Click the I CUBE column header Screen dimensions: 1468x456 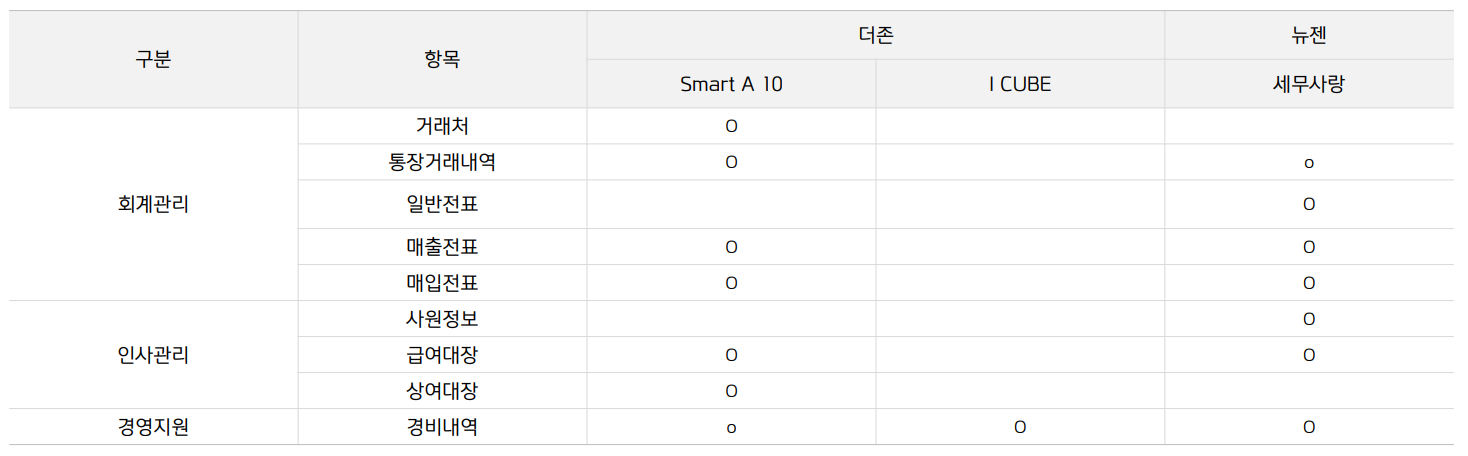click(x=1019, y=84)
